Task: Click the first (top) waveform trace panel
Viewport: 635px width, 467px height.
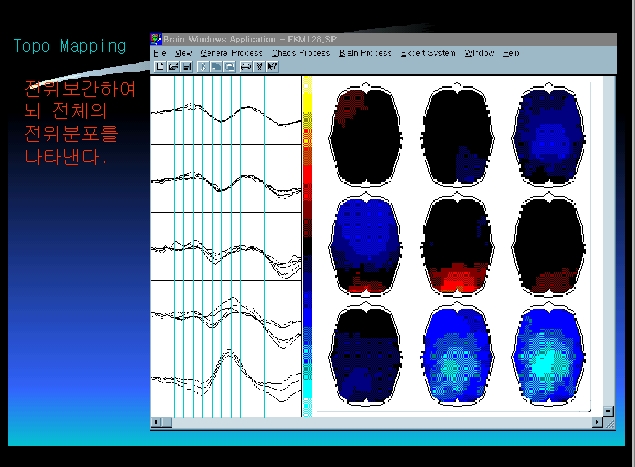Action: click(226, 110)
